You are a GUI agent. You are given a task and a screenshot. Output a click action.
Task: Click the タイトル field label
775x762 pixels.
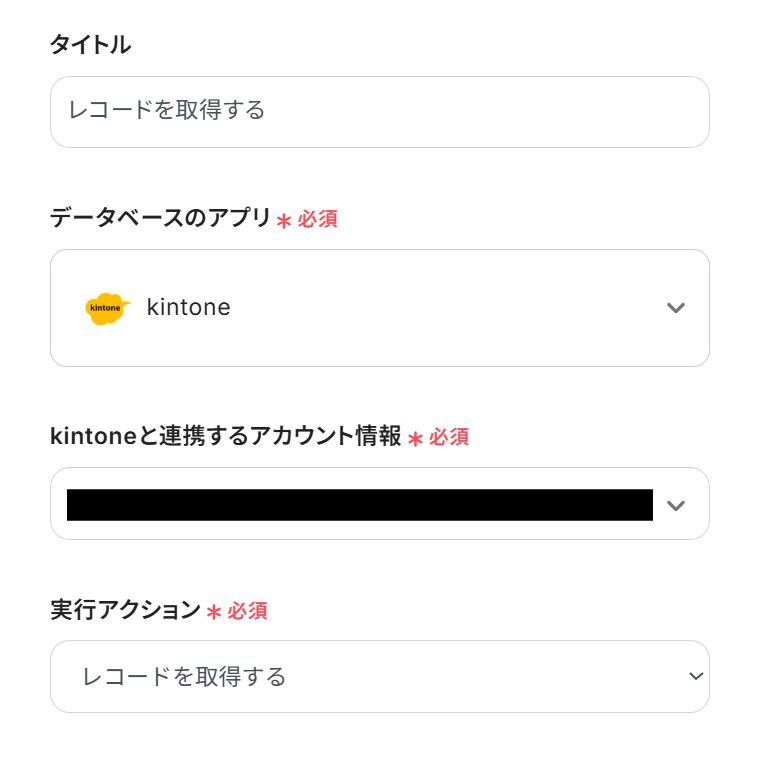[x=90, y=44]
